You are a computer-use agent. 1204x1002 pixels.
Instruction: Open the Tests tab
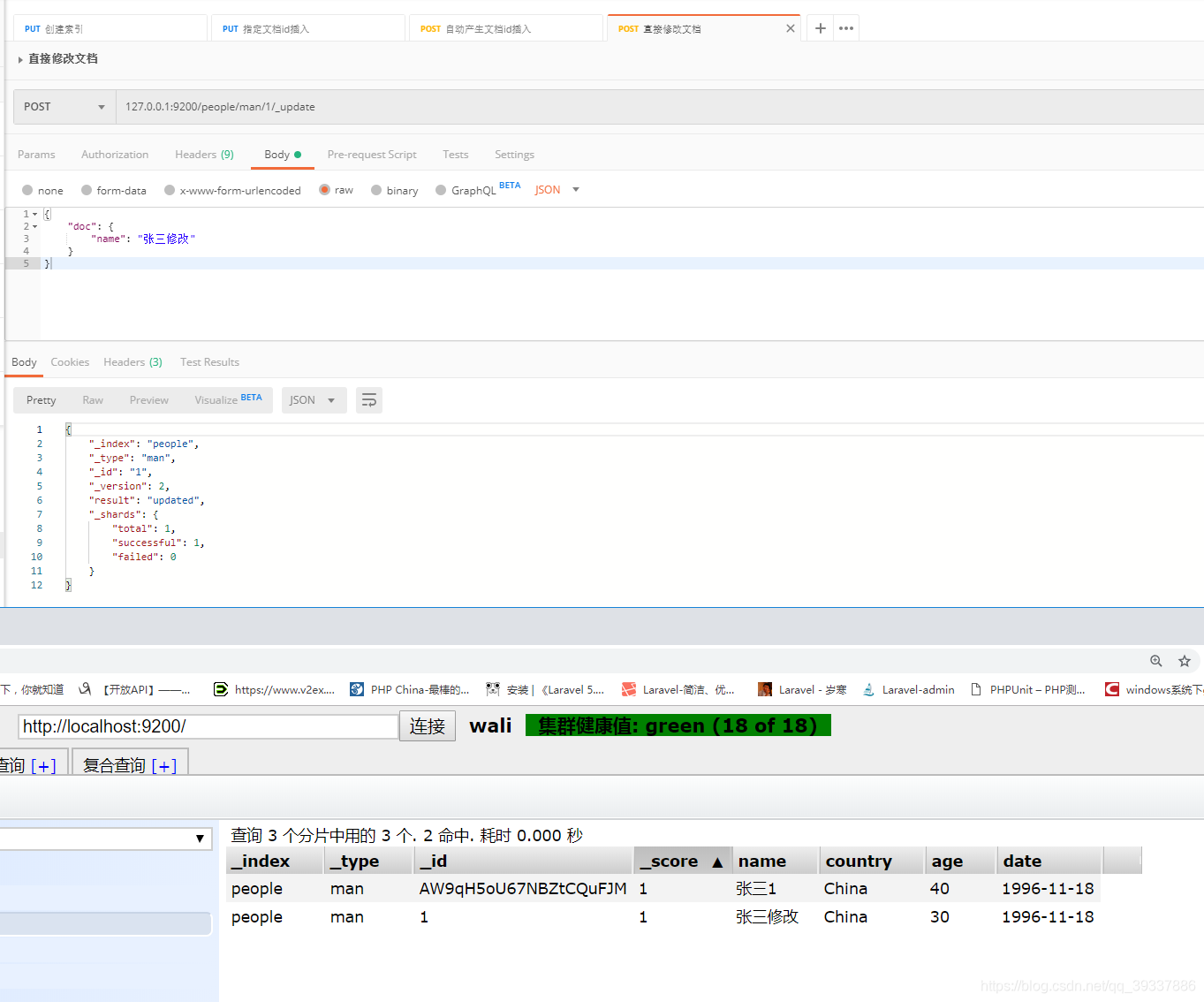pos(456,155)
